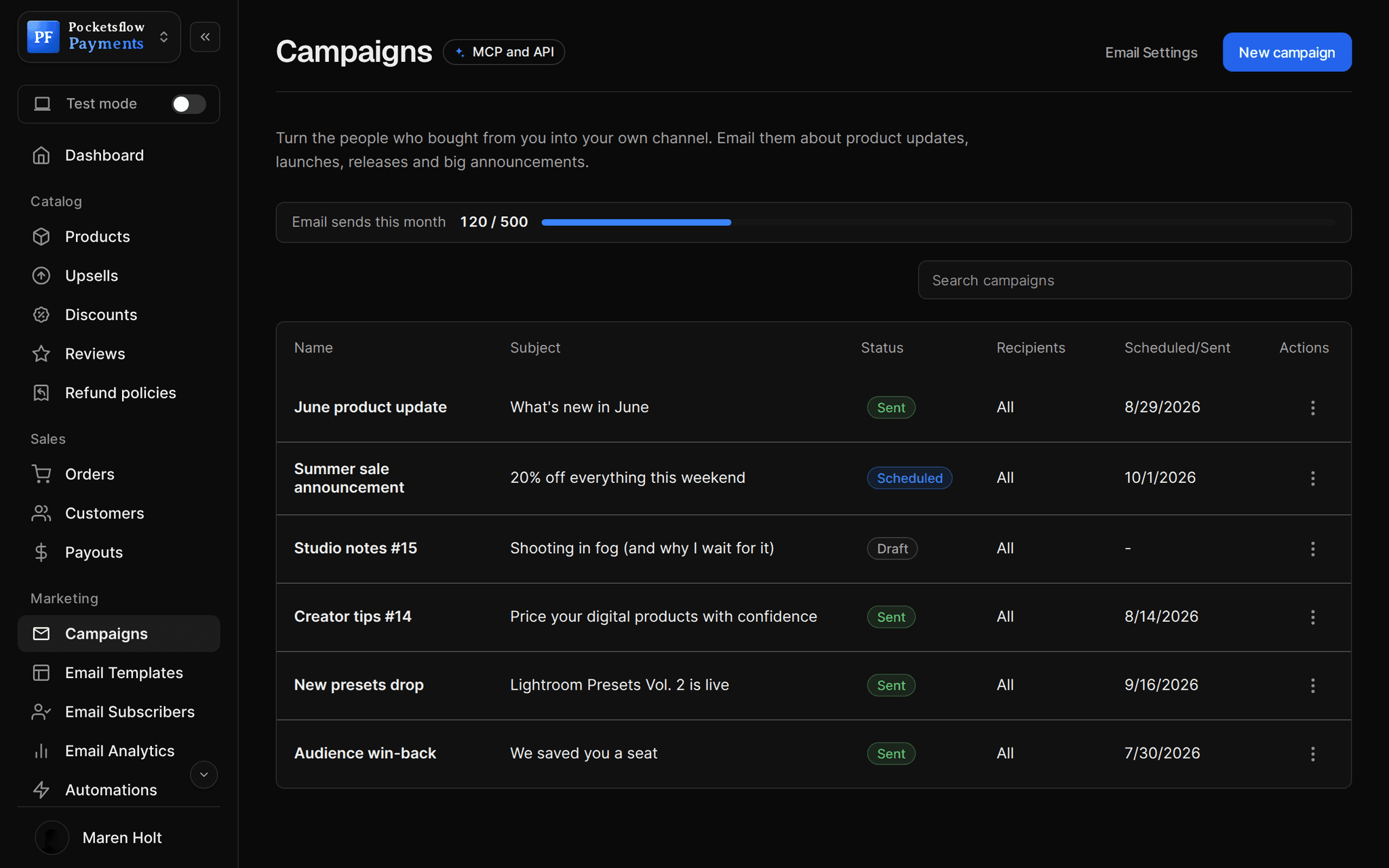Open Email Templates in the sidebar
Image resolution: width=1389 pixels, height=868 pixels.
point(119,673)
